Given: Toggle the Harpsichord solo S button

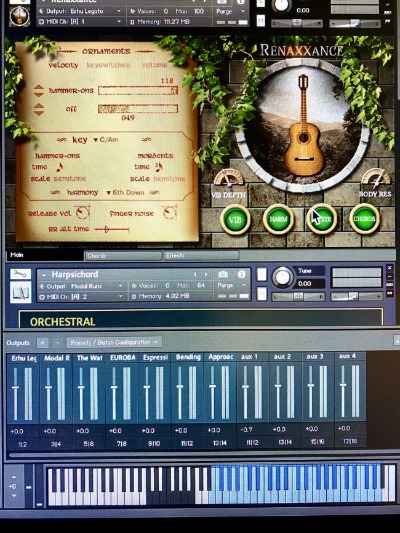Looking at the screenshot, I should (261, 275).
